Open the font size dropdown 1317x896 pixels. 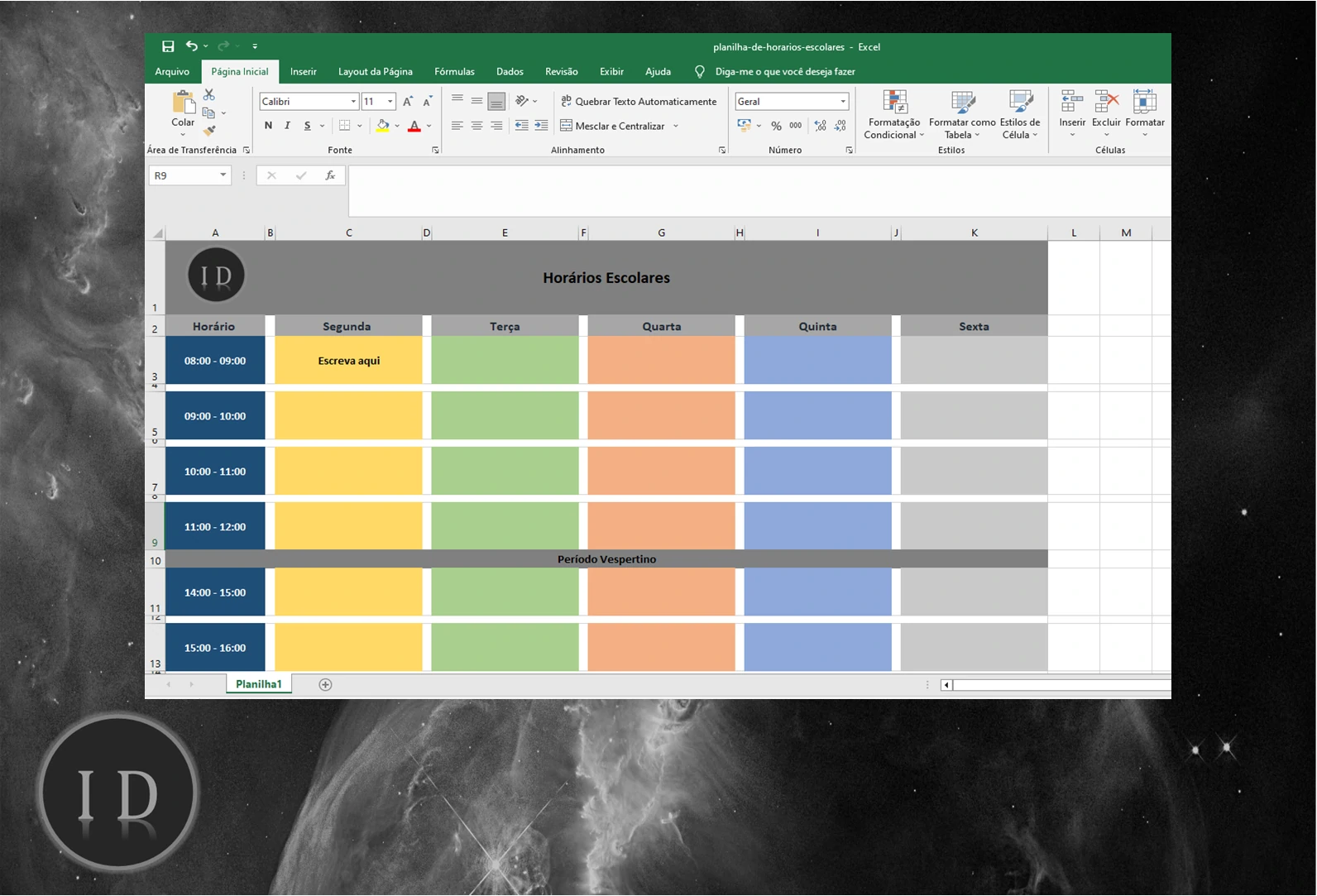point(390,102)
